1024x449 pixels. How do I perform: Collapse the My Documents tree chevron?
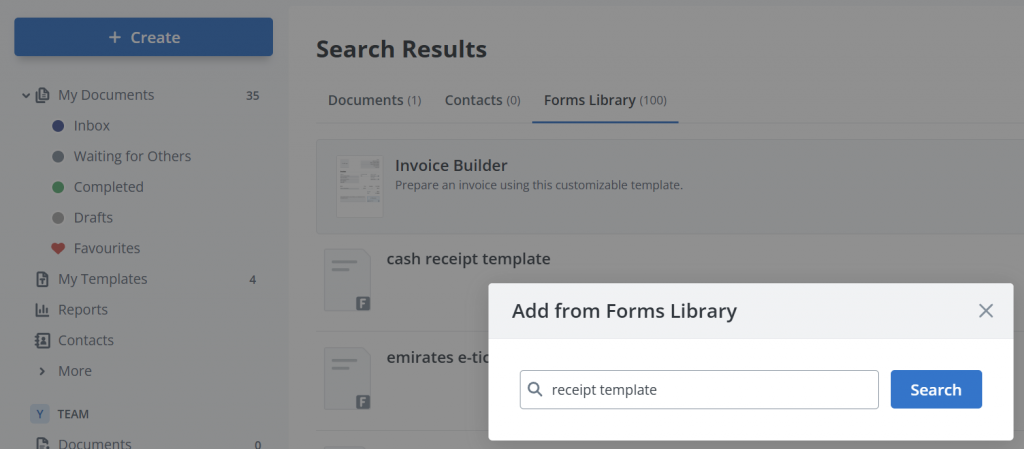(26, 95)
